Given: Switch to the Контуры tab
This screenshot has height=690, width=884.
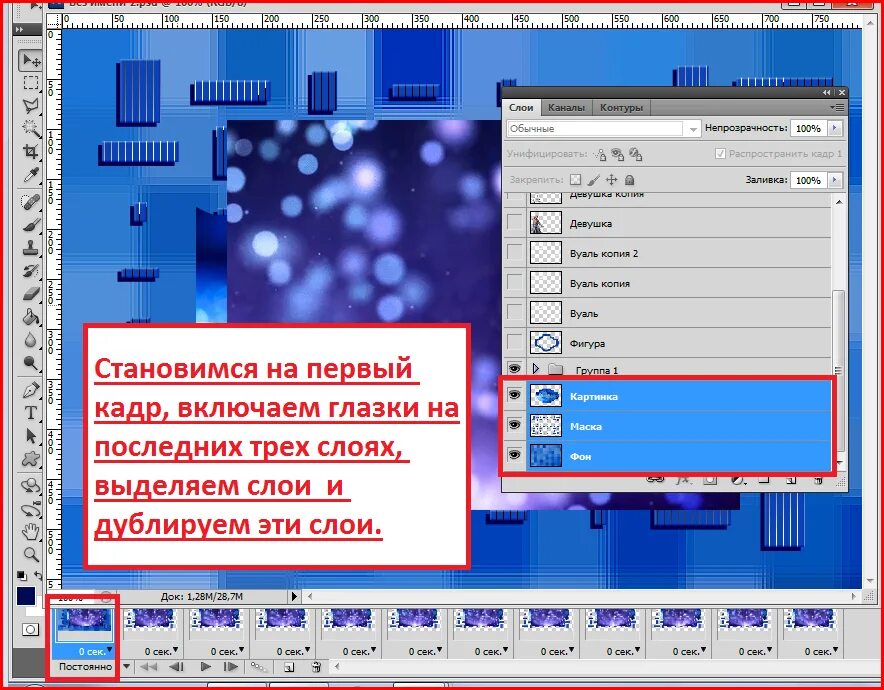Looking at the screenshot, I should pyautogui.click(x=621, y=107).
